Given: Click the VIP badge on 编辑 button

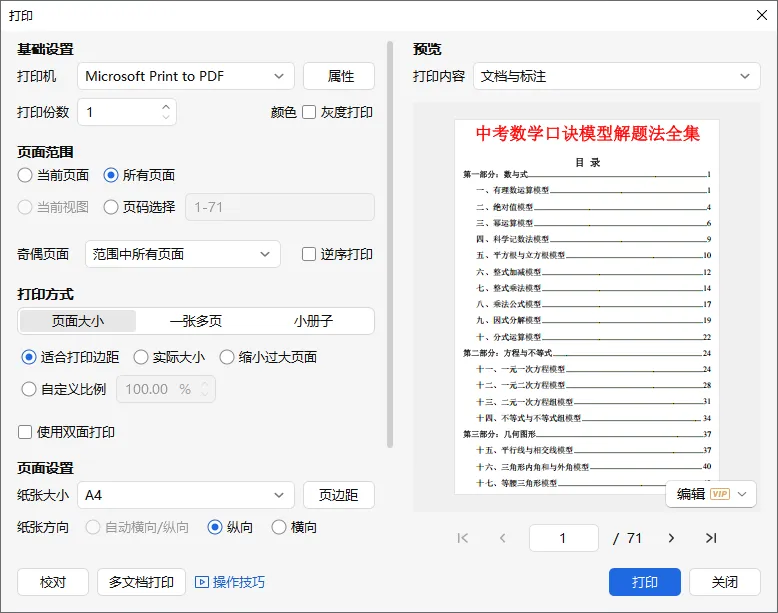Looking at the screenshot, I should click(720, 494).
